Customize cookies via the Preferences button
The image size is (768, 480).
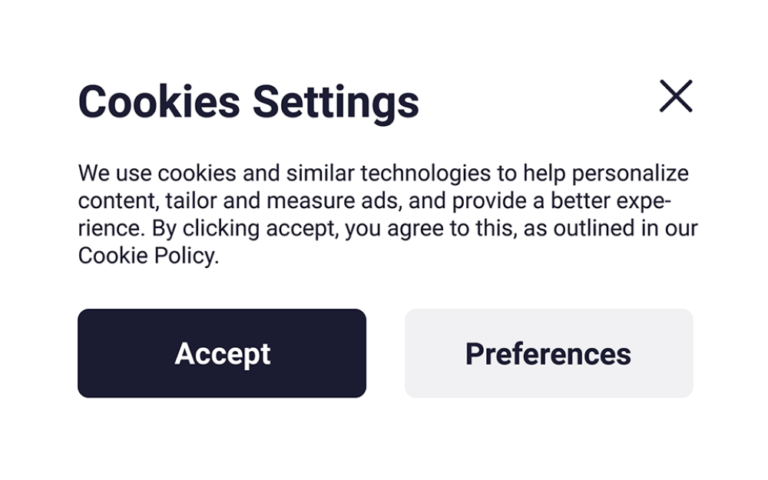pos(548,353)
